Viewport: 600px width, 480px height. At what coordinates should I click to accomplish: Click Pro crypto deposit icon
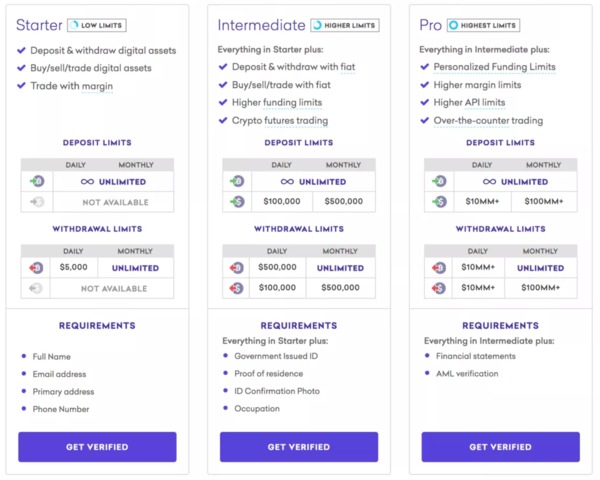click(439, 181)
